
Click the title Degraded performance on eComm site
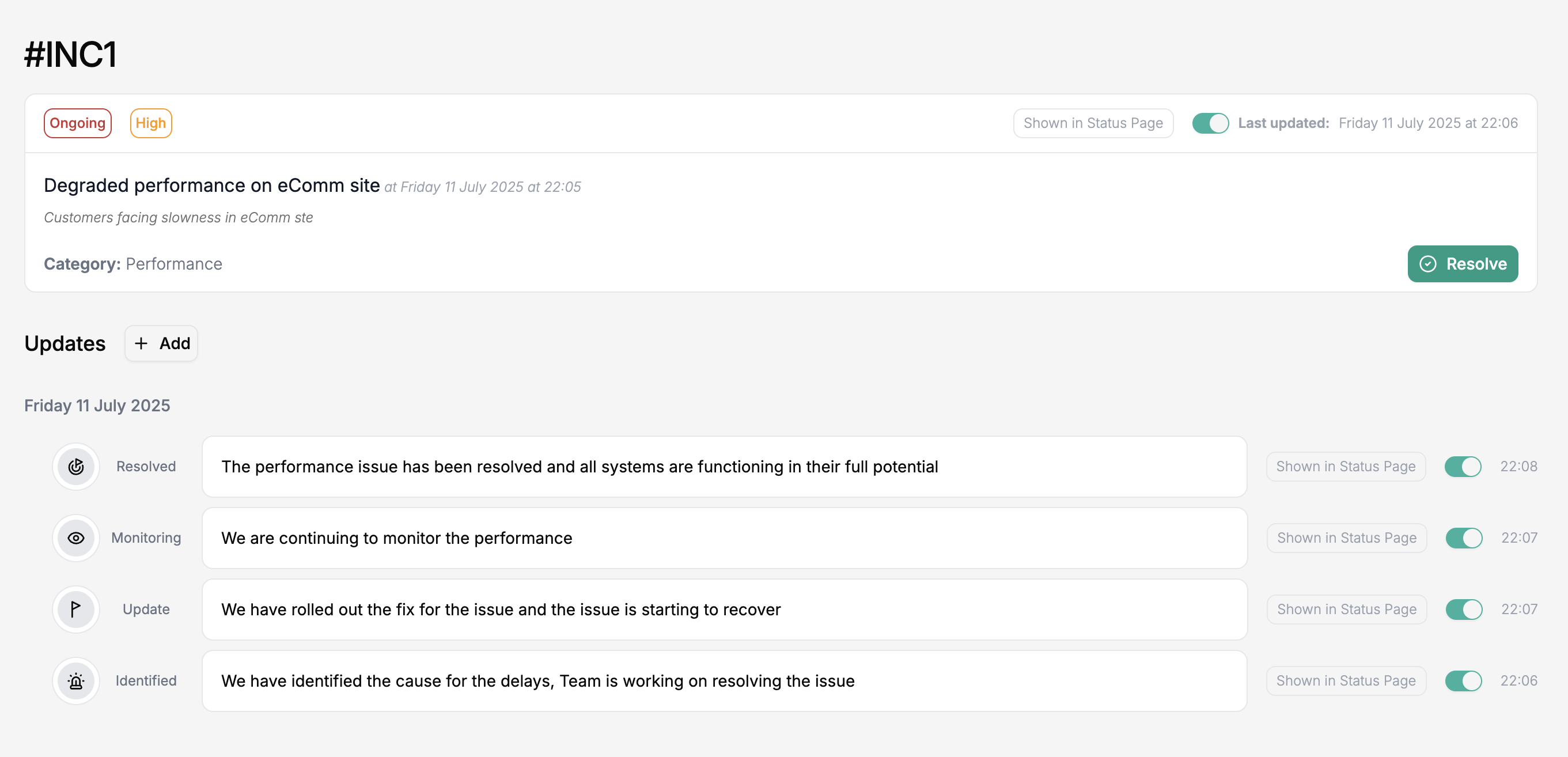coord(212,185)
